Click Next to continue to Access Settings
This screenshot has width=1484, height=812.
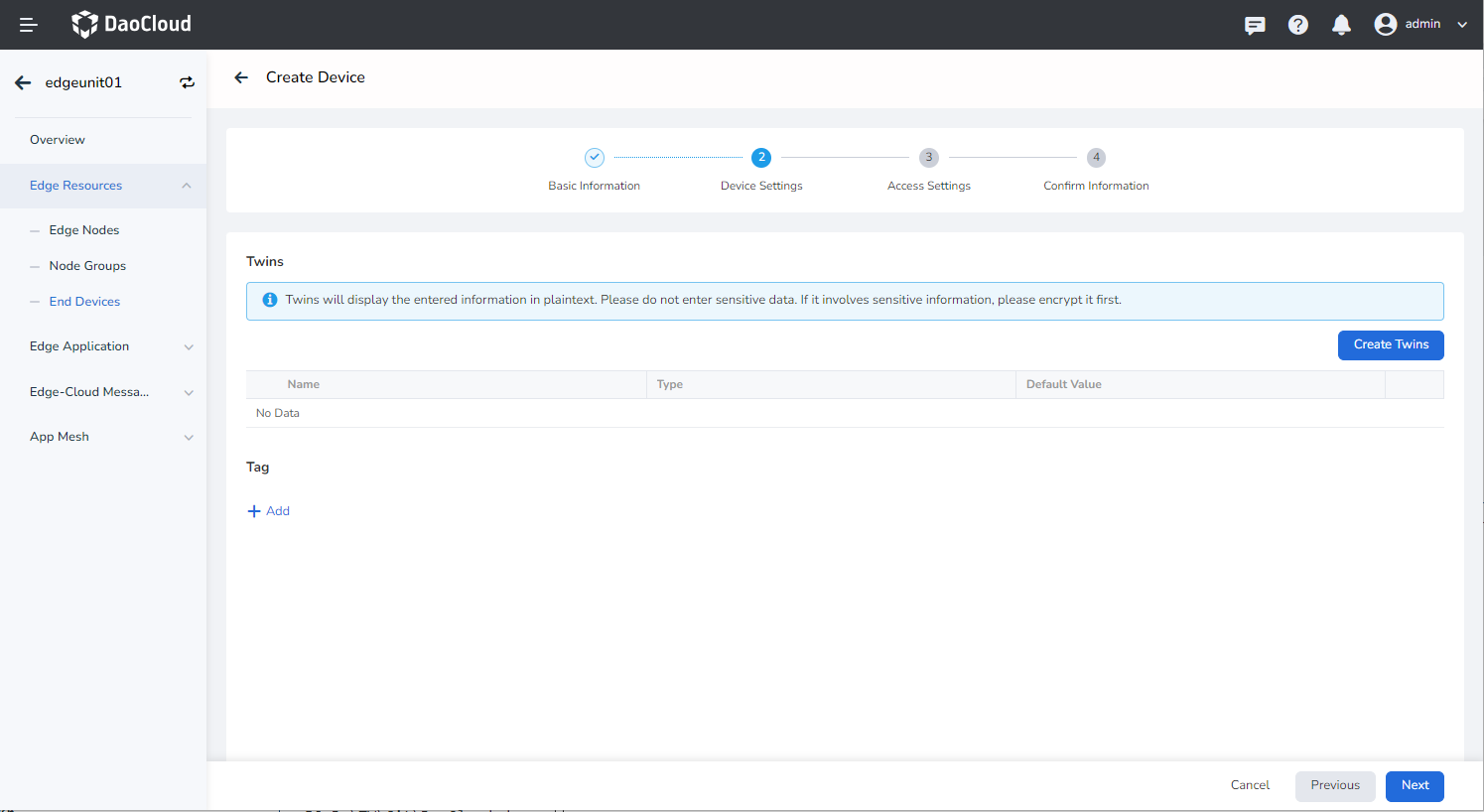tap(1415, 785)
